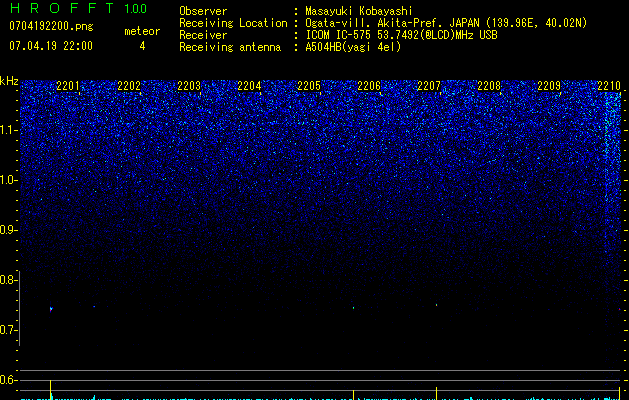Select observer name Masayuki Kobayashi
Screen dimensions: 629x400
pos(359,11)
